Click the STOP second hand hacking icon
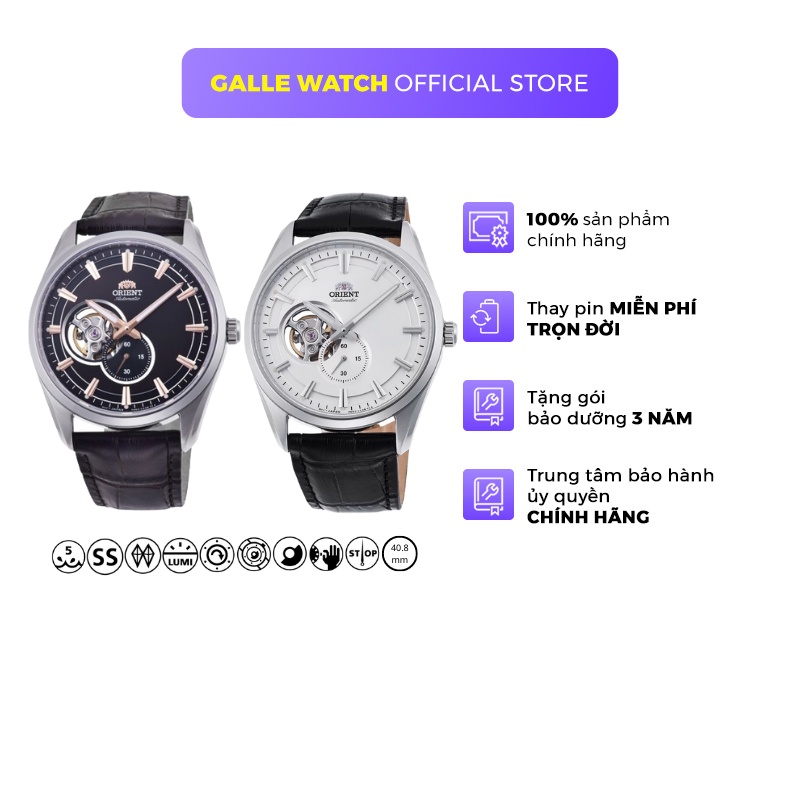Screen dimensions: 800x800 coord(363,554)
